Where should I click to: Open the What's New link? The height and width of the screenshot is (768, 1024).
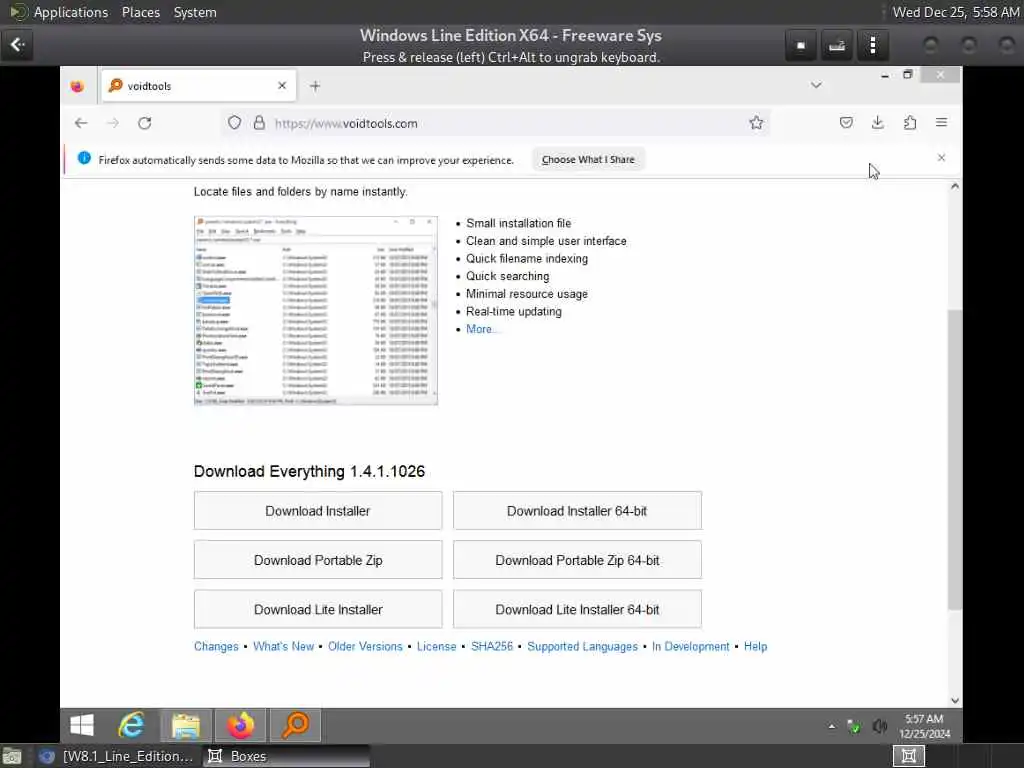coord(283,646)
